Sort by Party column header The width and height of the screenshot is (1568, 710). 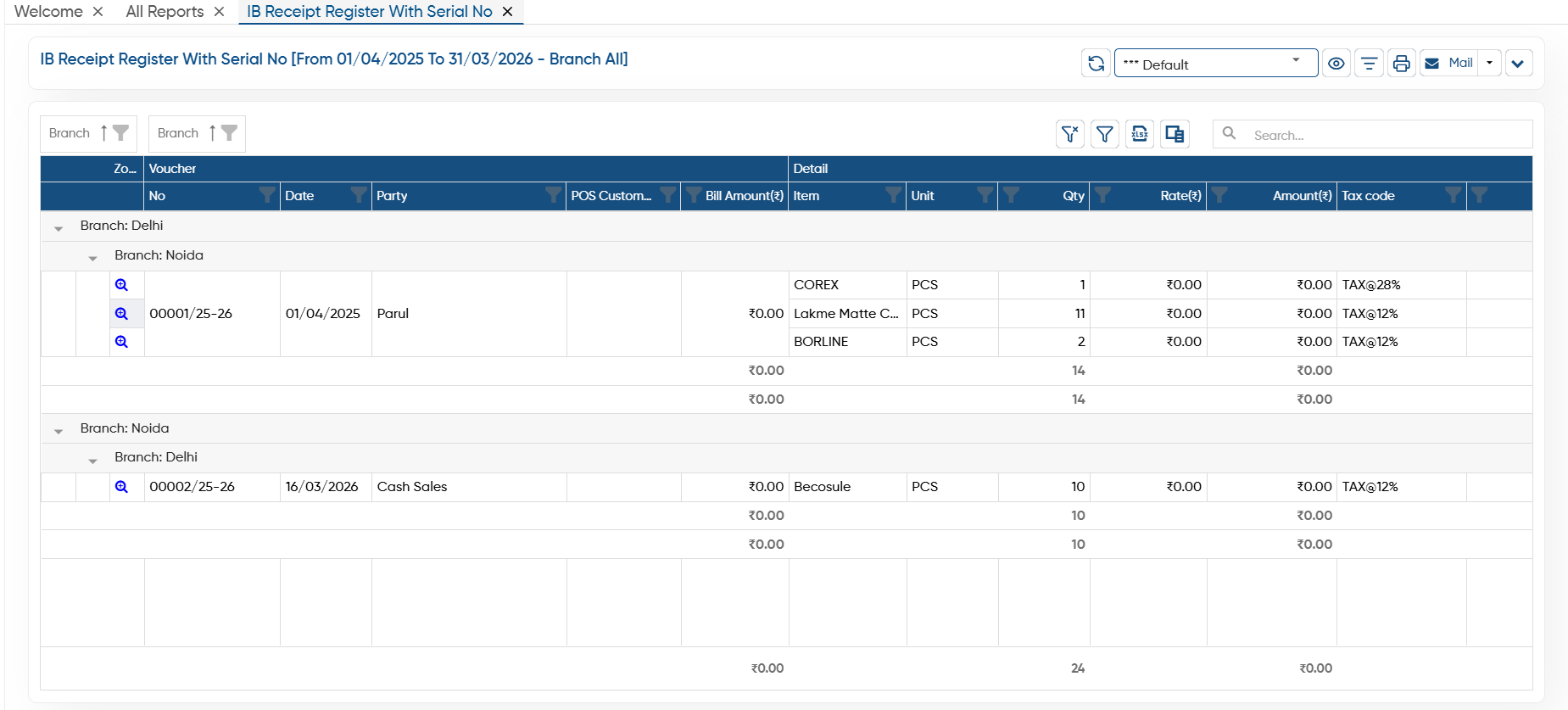click(x=392, y=196)
